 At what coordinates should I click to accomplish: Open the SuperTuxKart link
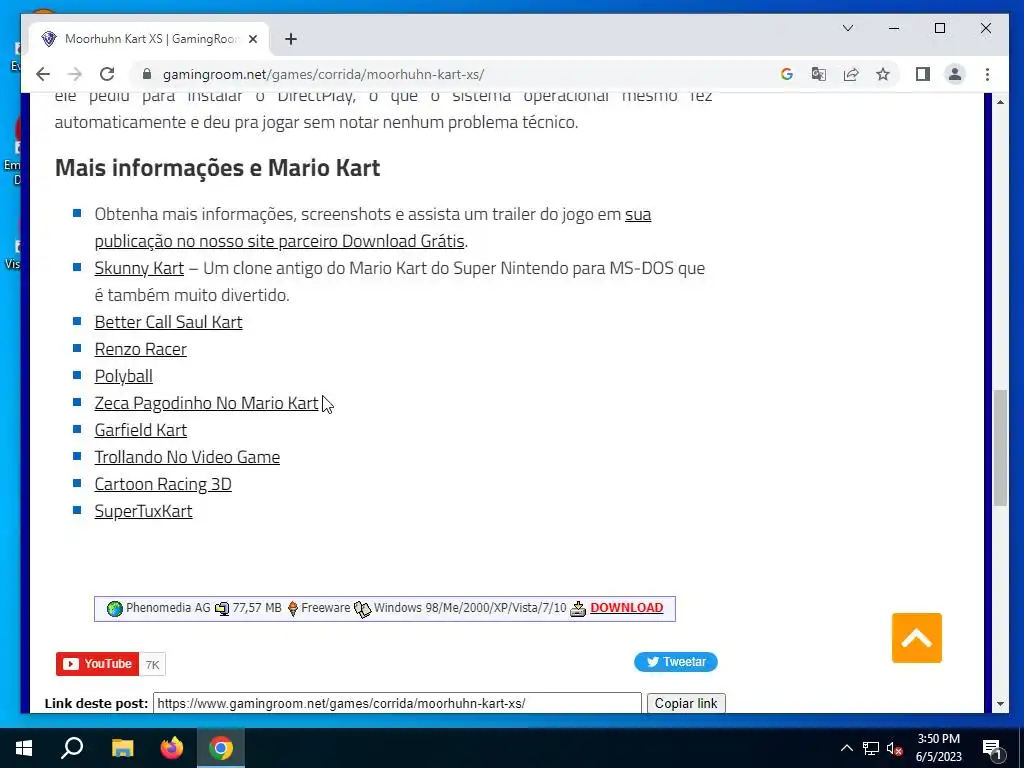[143, 511]
